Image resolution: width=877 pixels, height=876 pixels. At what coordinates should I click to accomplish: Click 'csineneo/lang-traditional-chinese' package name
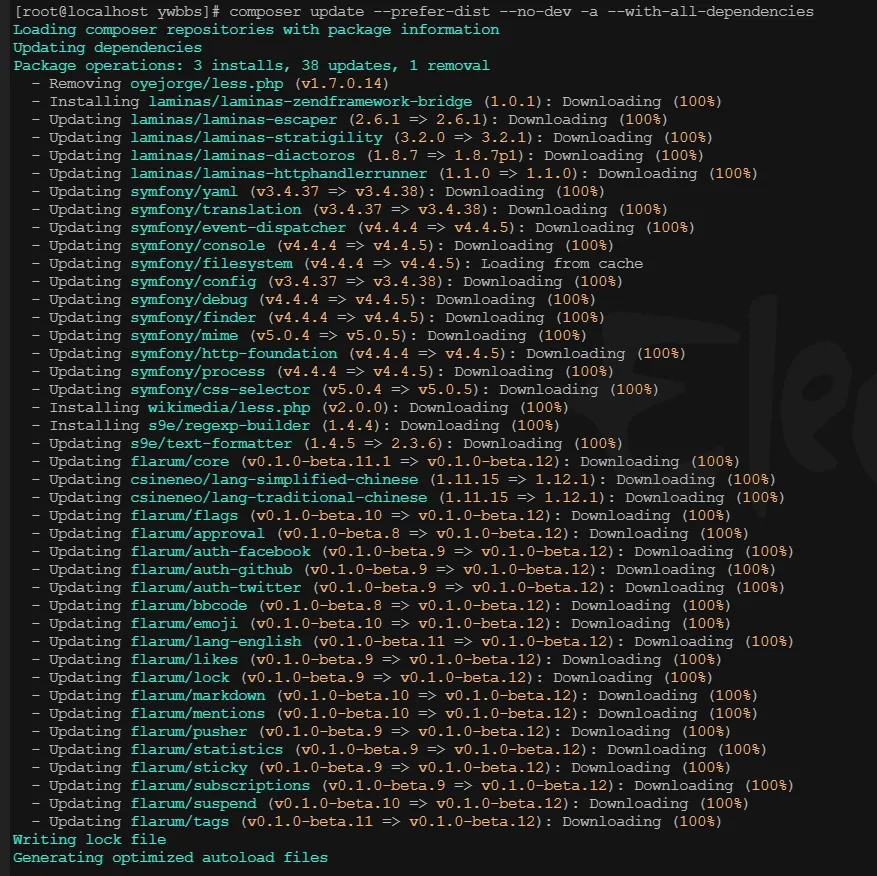click(279, 497)
